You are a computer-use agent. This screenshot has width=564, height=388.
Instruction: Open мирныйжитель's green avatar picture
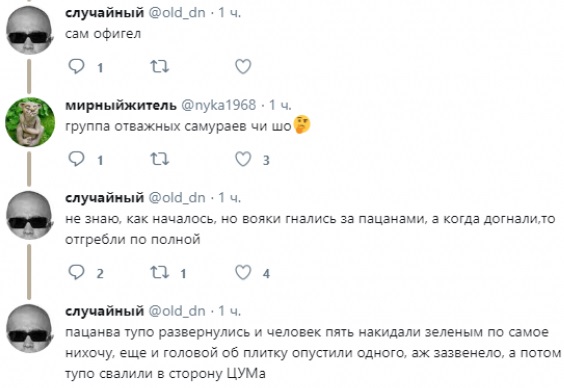(30, 122)
